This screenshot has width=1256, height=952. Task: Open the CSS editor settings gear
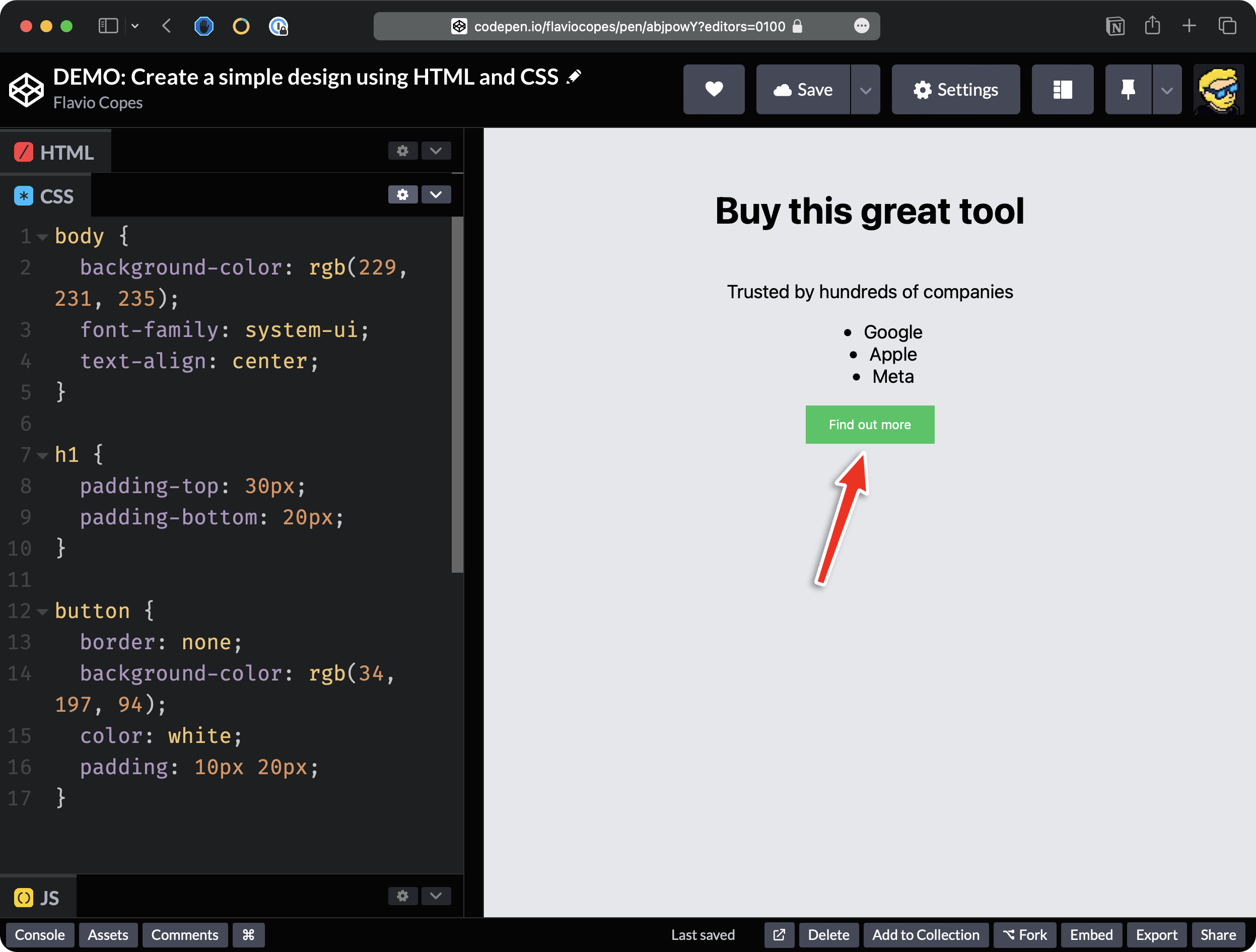[x=402, y=195]
